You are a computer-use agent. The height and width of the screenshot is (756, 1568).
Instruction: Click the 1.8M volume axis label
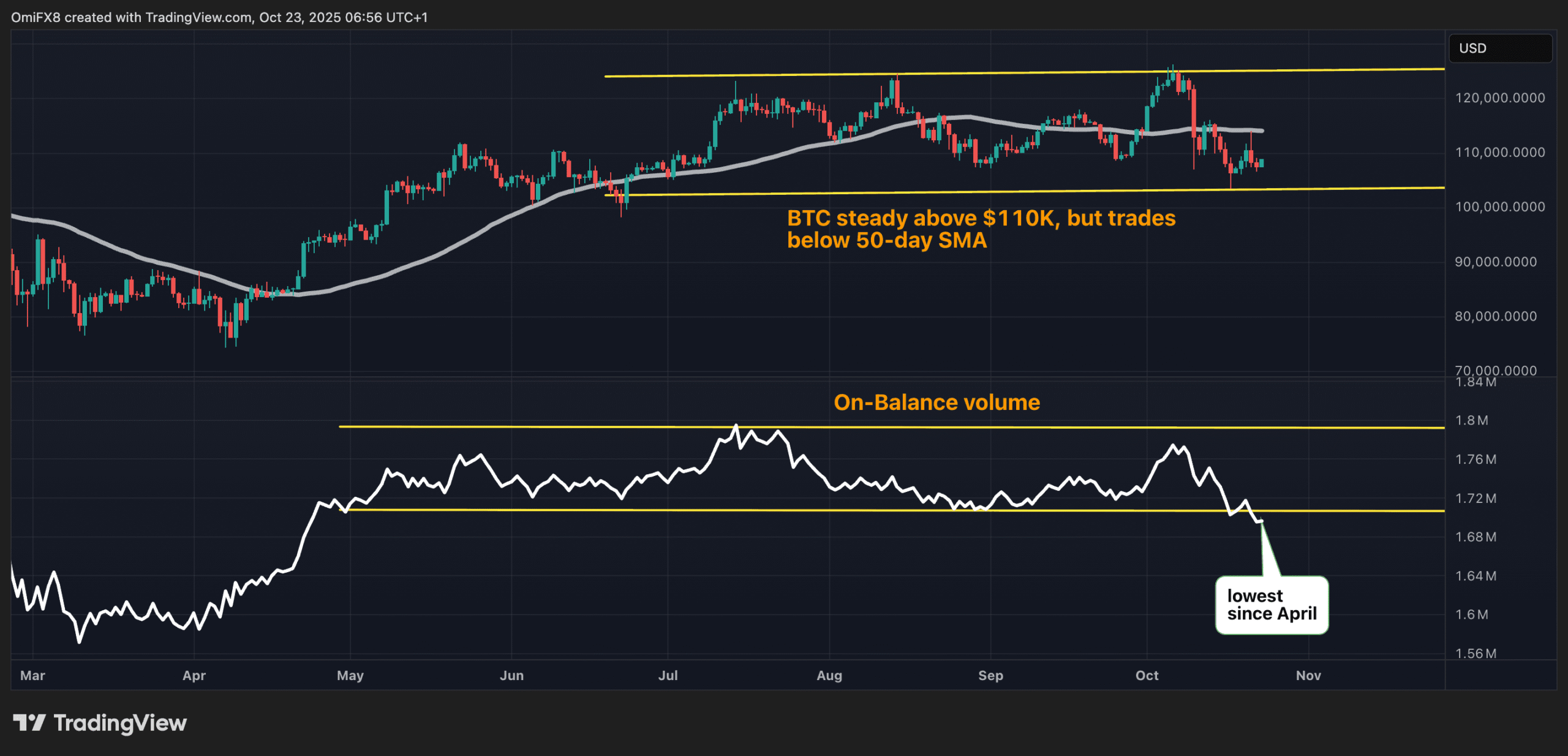(1471, 420)
